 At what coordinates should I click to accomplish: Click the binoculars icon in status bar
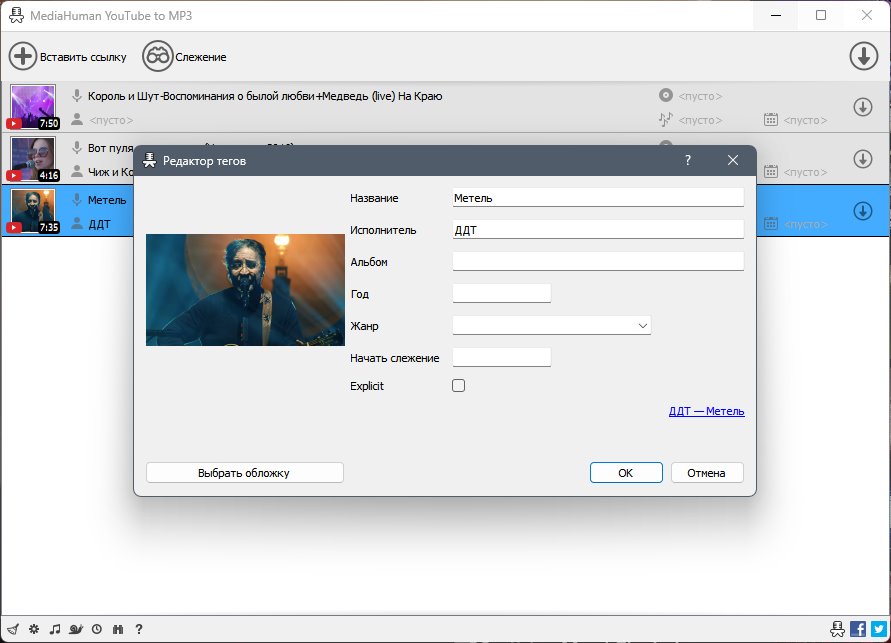click(118, 629)
